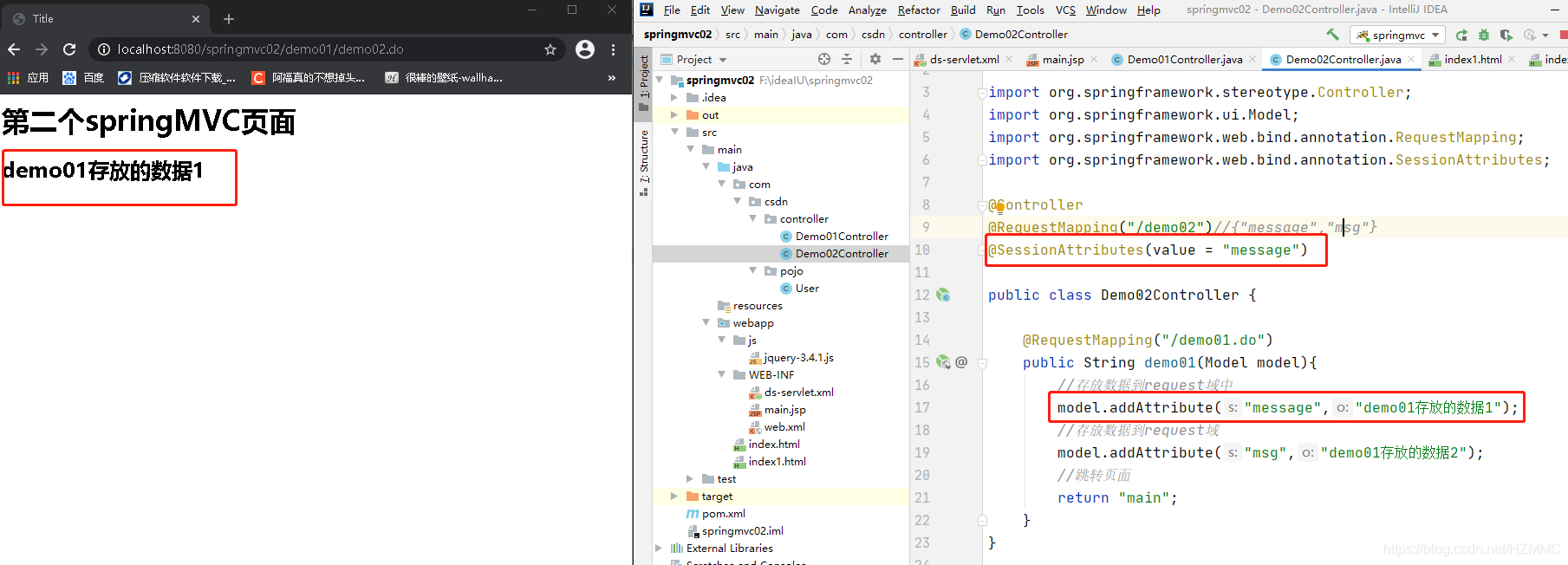The width and height of the screenshot is (1568, 565).
Task: Close the ds-servlet.xml editor tab
Action: 1009,59
